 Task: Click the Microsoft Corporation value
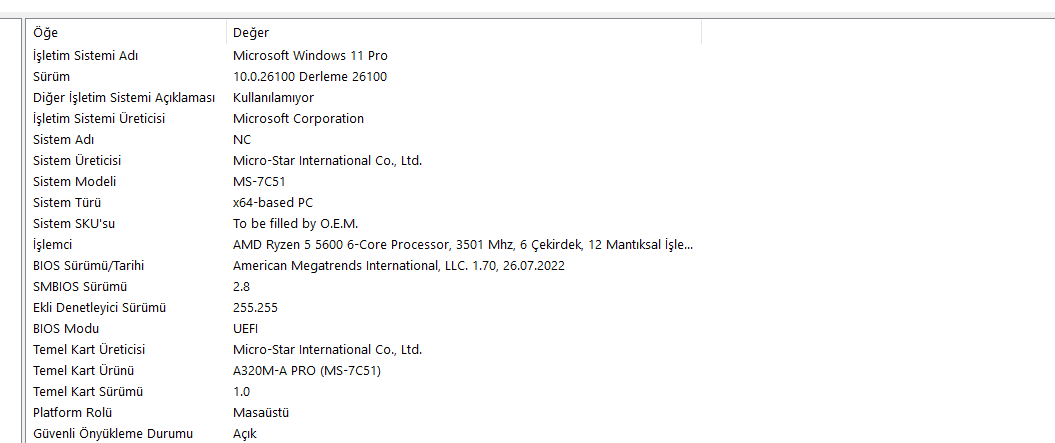click(298, 118)
